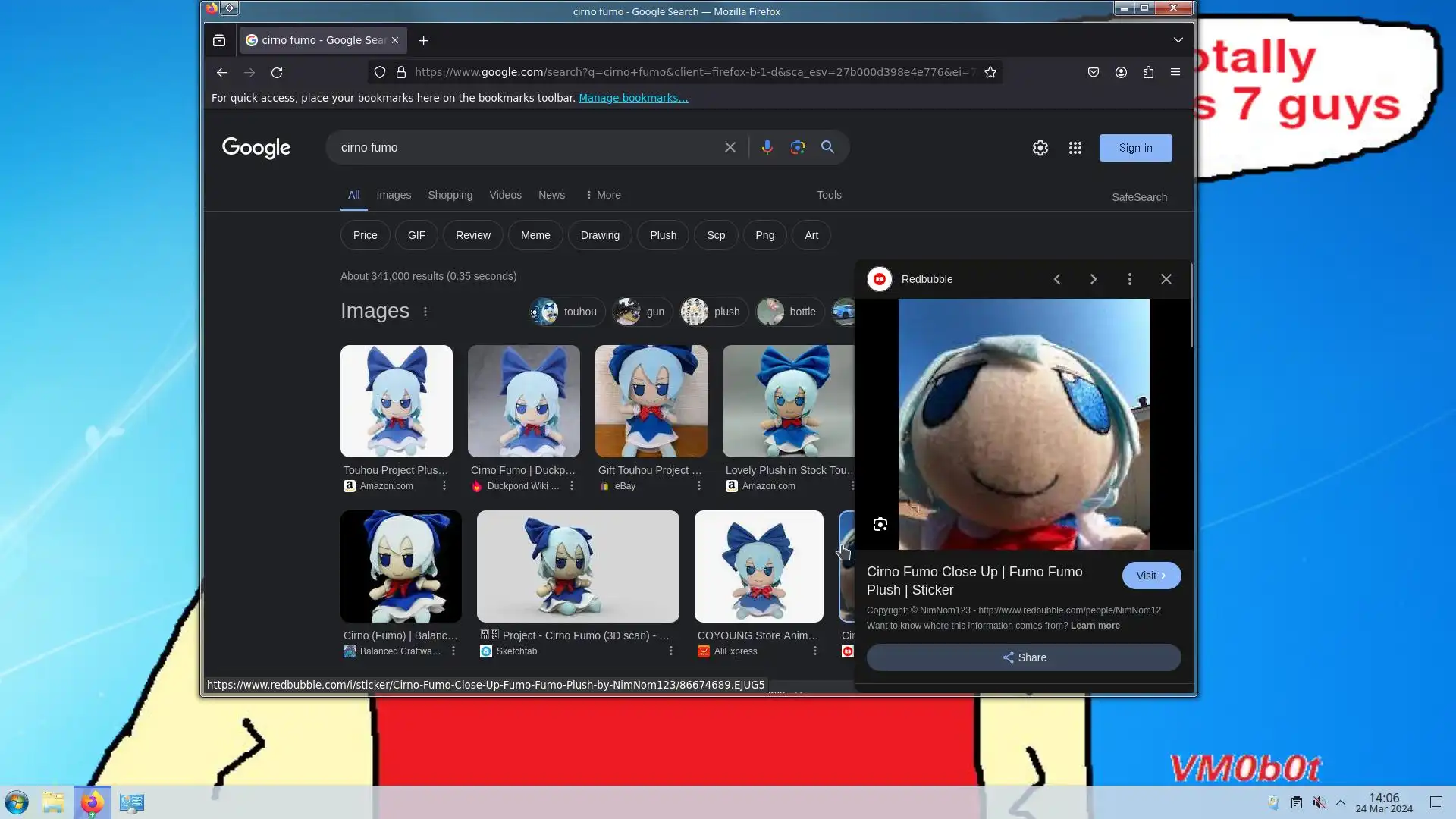Click the Sign in button
The image size is (1456, 819).
coord(1135,148)
